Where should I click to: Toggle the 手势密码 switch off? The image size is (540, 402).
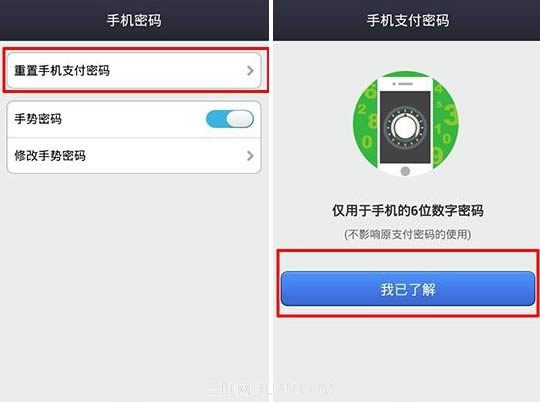click(x=230, y=119)
